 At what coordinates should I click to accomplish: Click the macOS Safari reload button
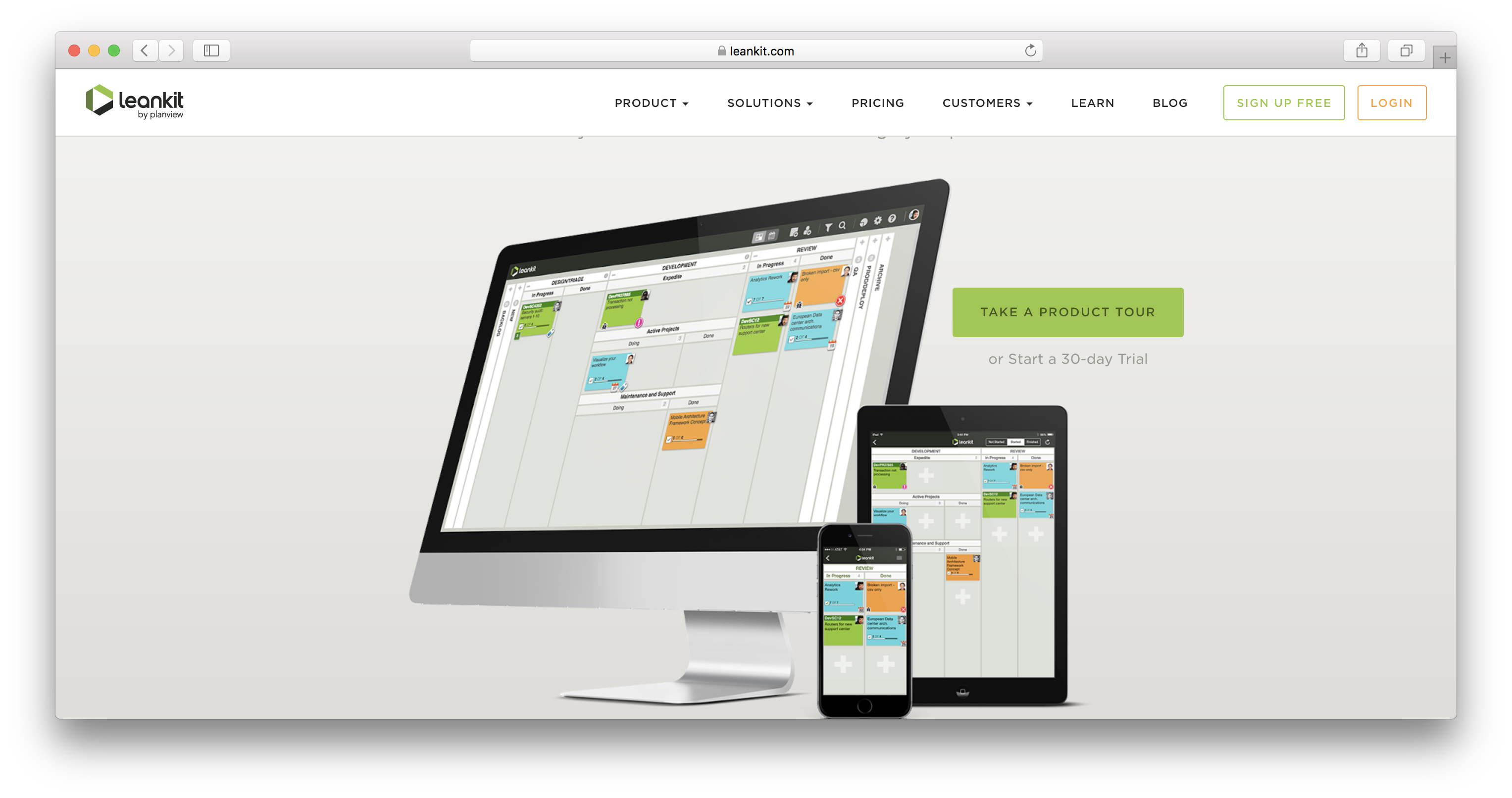coord(1031,49)
